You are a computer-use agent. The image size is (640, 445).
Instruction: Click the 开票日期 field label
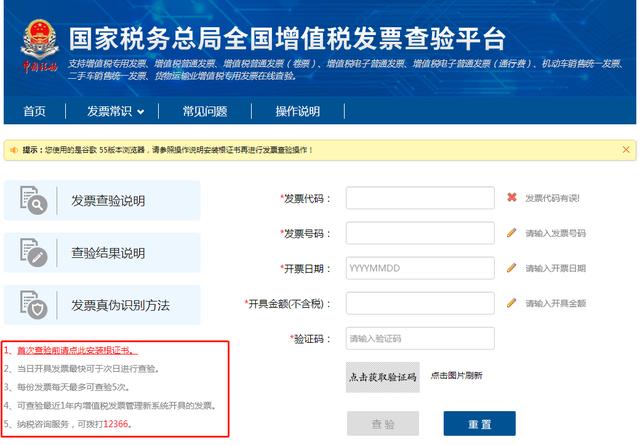point(305,269)
